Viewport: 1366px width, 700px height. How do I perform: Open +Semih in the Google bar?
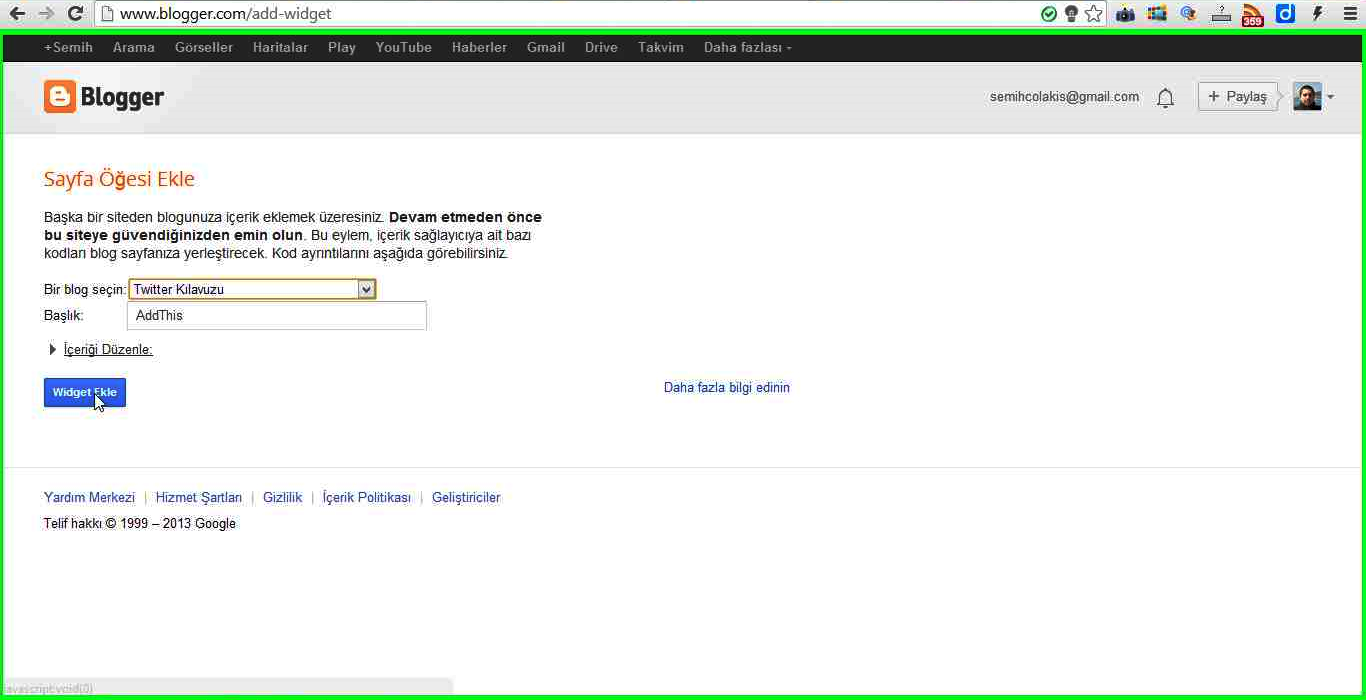point(68,47)
